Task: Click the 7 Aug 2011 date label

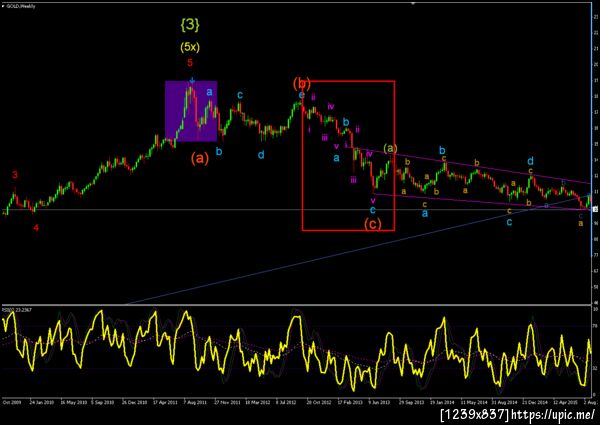Action: pyautogui.click(x=195, y=402)
